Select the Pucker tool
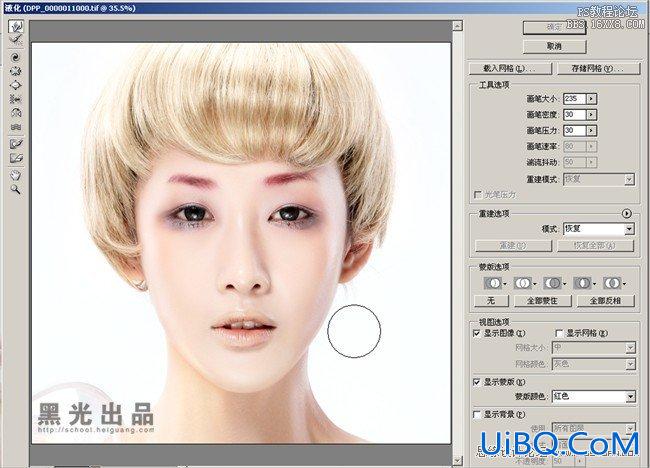This screenshot has height=468, width=650. (x=16, y=71)
